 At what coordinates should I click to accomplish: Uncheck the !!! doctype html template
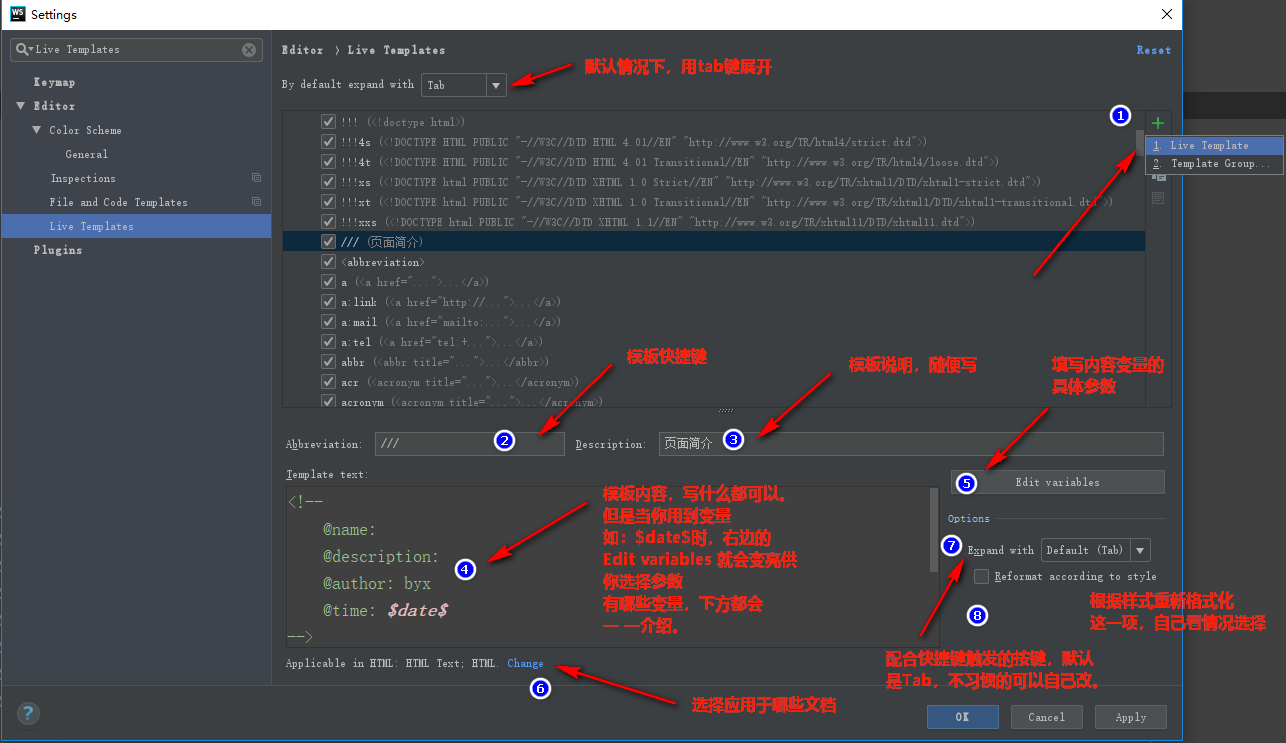pos(328,122)
